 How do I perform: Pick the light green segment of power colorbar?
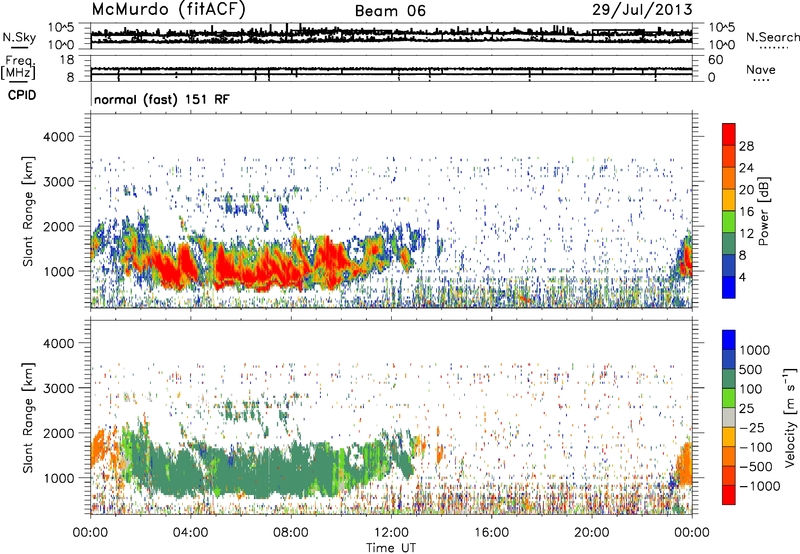tap(729, 222)
